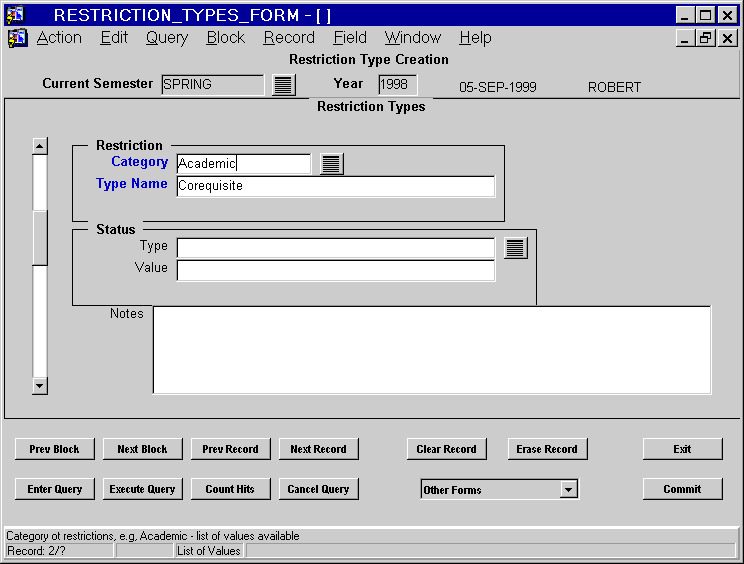This screenshot has width=744, height=564.
Task: Click the date text 05-SEP-1999
Action: (498, 87)
